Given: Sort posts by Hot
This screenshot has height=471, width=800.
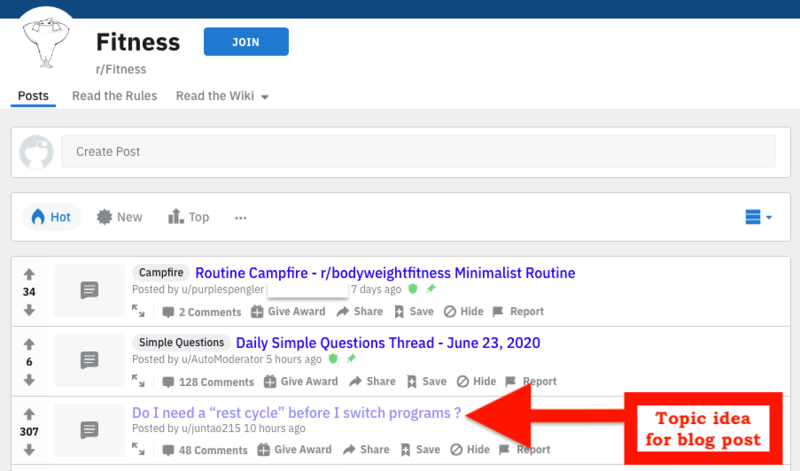Looking at the screenshot, I should pos(52,217).
